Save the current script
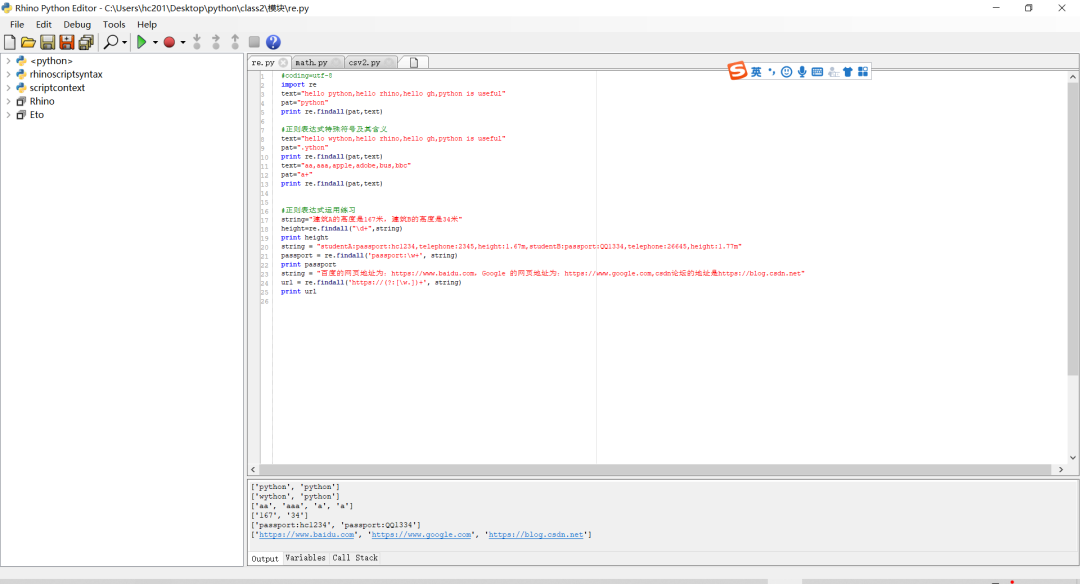This screenshot has height=584, width=1080. point(48,42)
